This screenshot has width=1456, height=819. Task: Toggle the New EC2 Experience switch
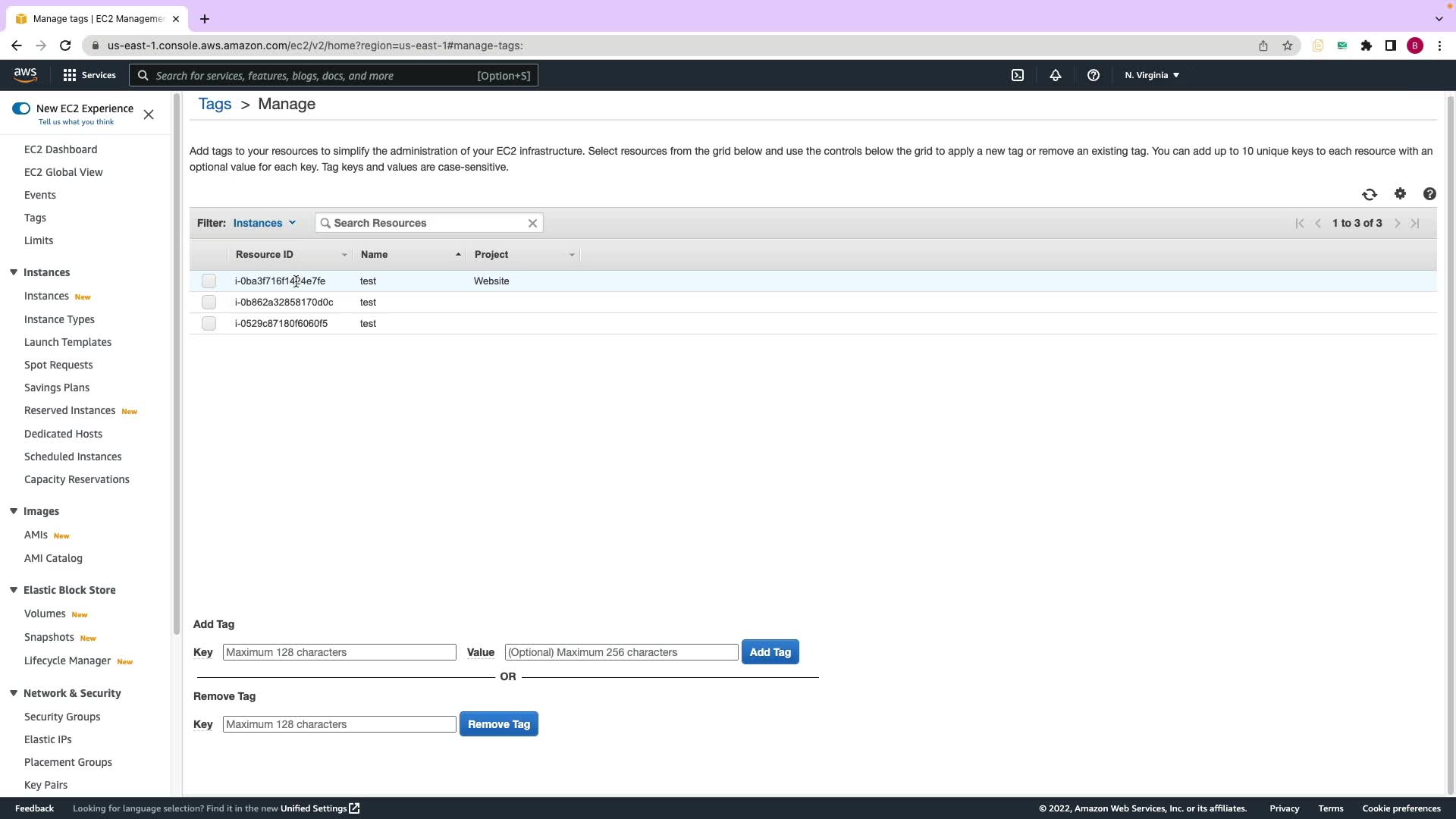(x=21, y=108)
